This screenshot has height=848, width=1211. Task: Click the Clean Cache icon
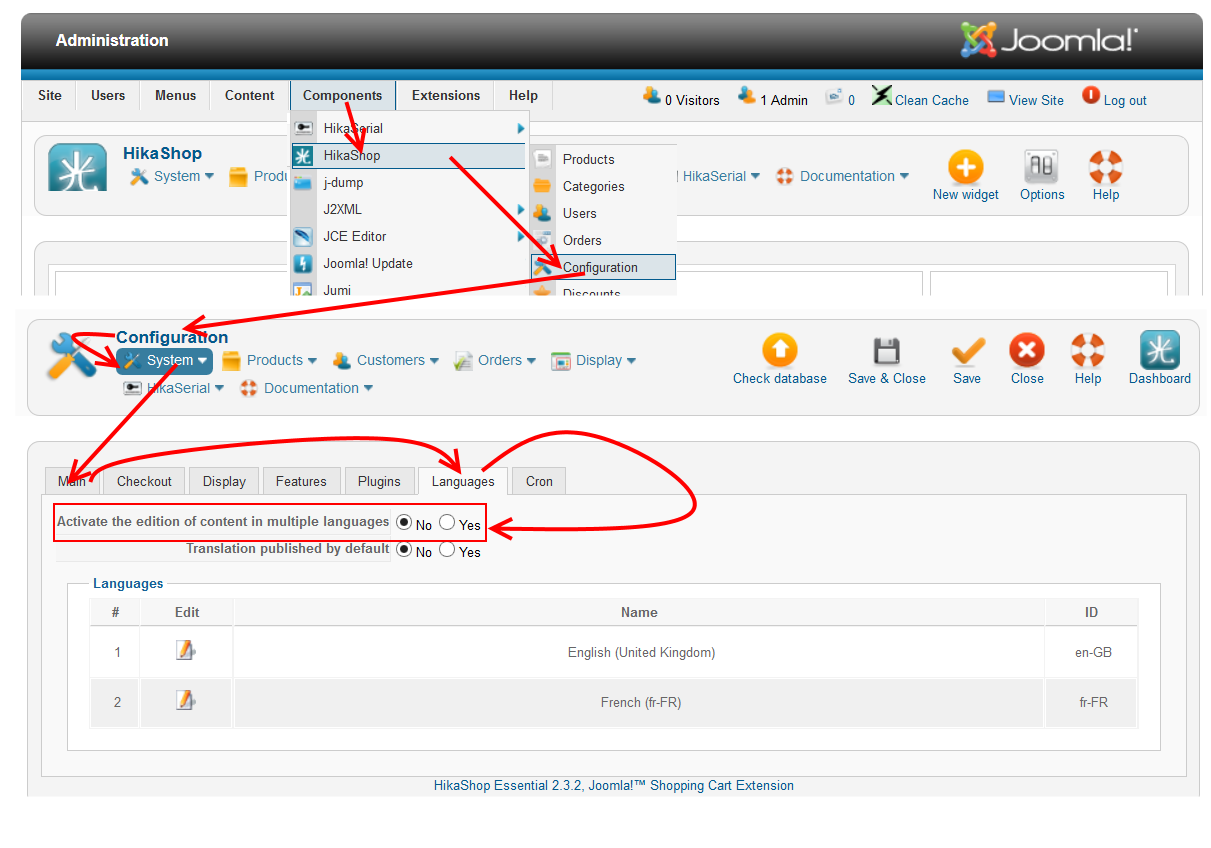click(x=881, y=96)
